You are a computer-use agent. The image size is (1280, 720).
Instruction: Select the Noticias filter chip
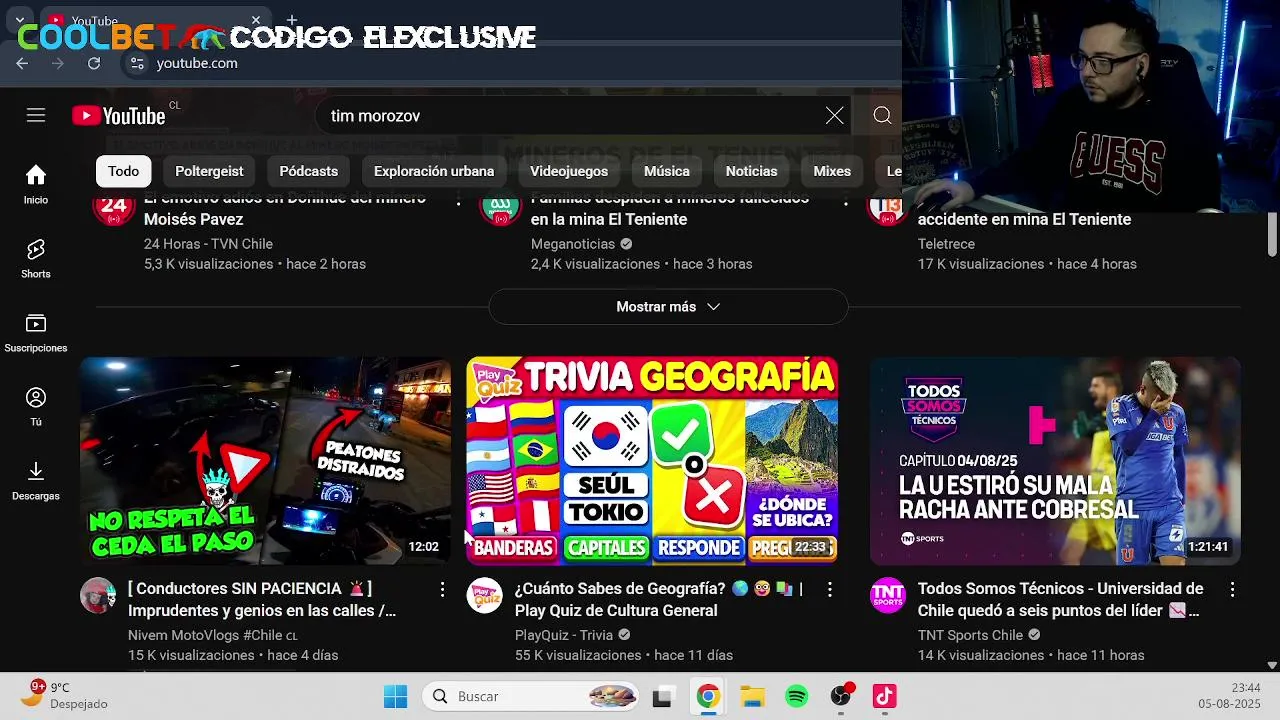click(x=751, y=171)
